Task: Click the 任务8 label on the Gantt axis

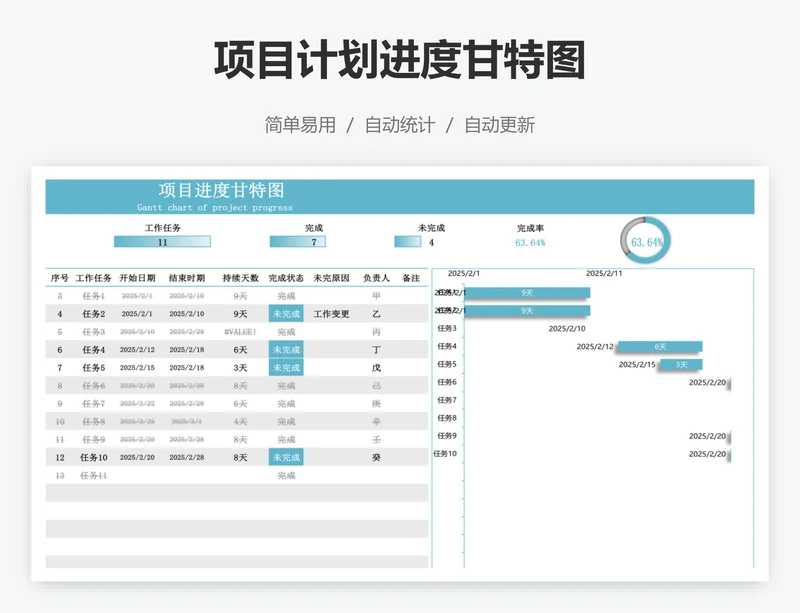Action: [447, 418]
